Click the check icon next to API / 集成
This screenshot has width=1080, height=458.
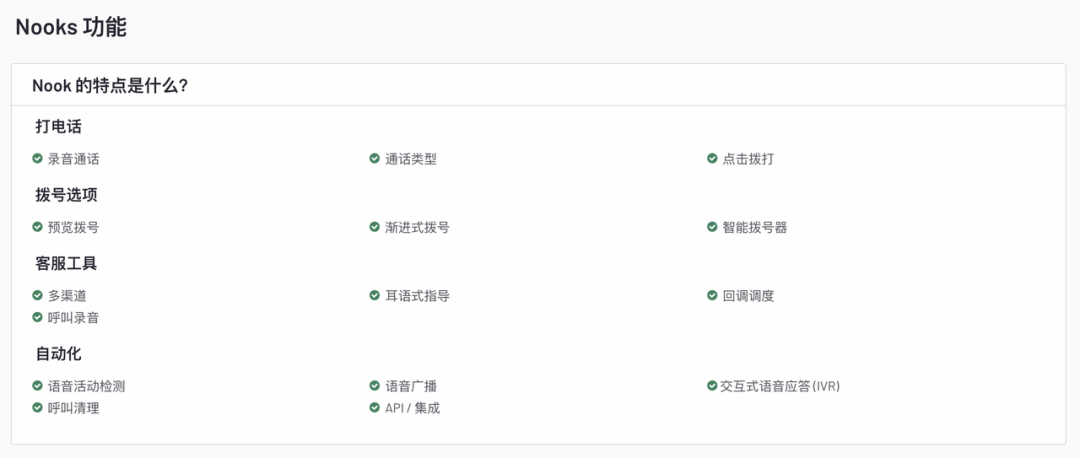pyautogui.click(x=375, y=408)
